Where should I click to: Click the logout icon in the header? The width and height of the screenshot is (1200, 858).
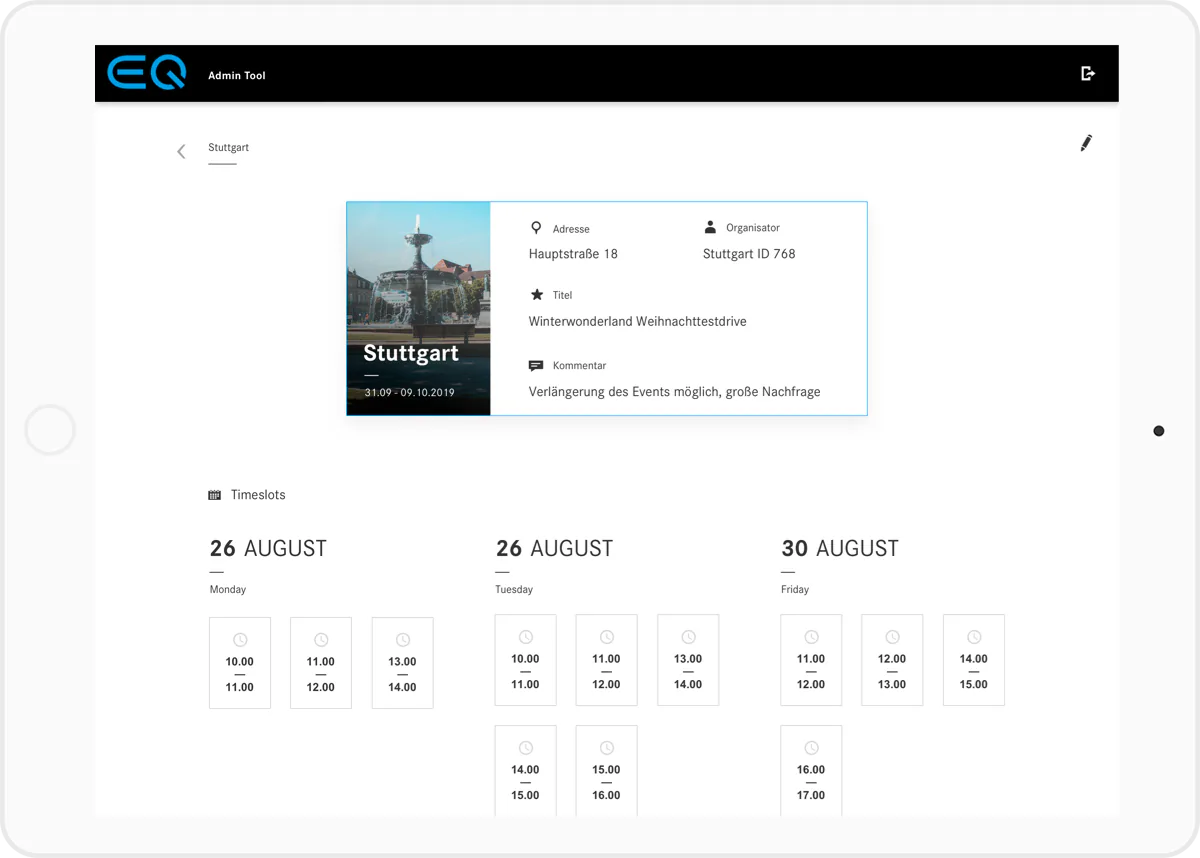tap(1088, 73)
